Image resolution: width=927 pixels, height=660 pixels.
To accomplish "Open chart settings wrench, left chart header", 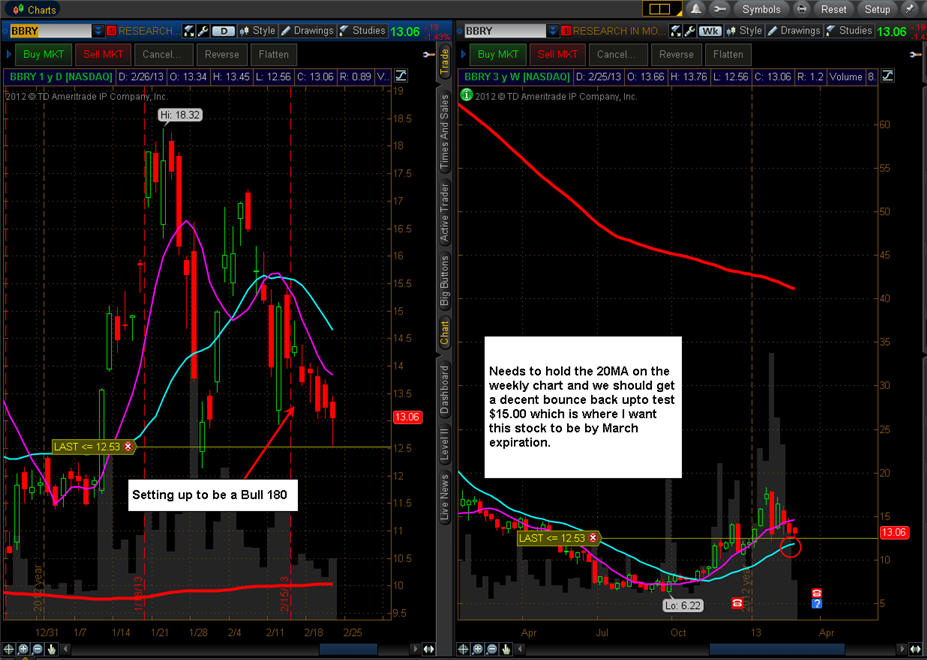I will (x=202, y=31).
